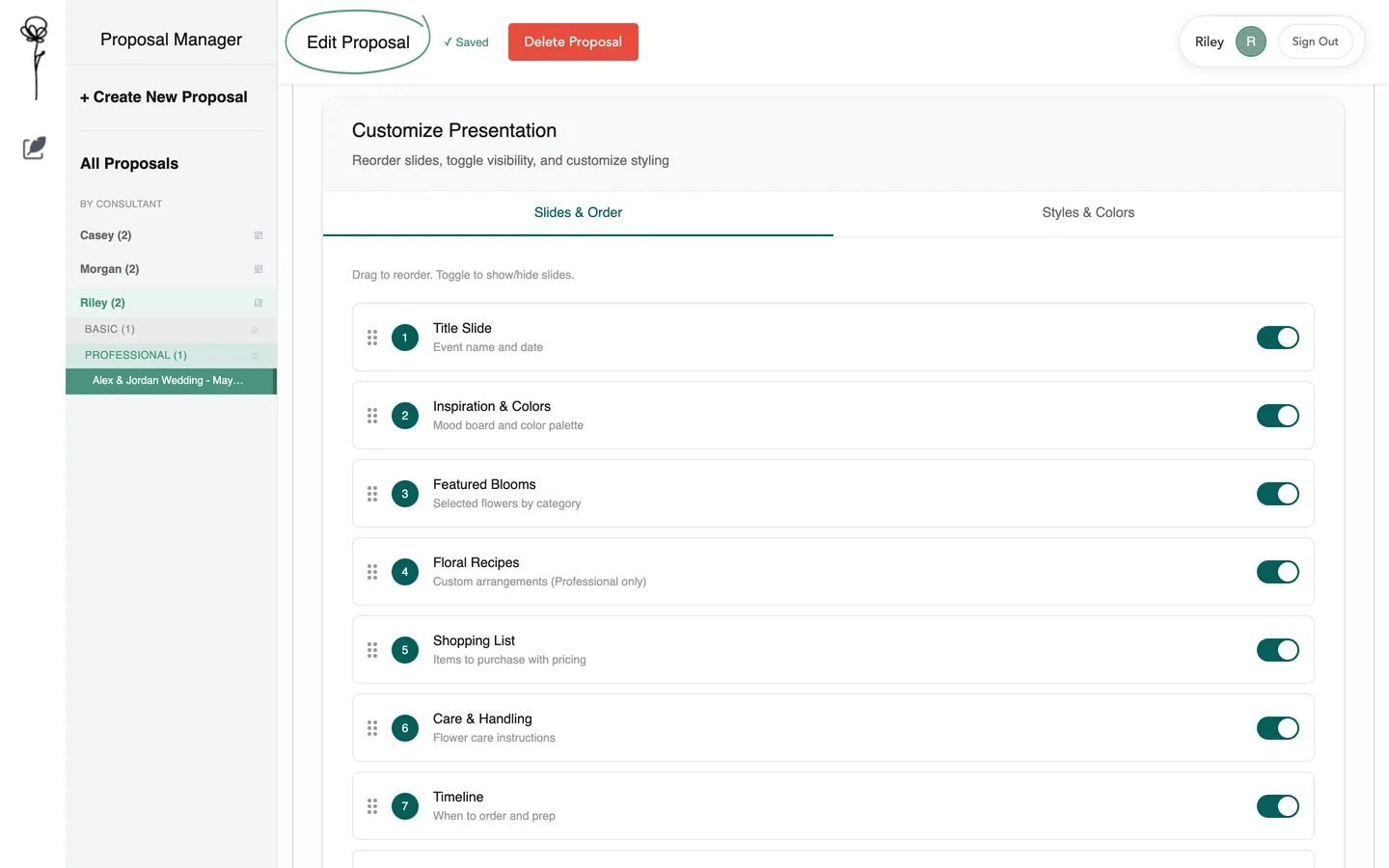Viewport: 1389px width, 868px height.
Task: Expand Casey's proposals using the row icon
Action: point(259,235)
